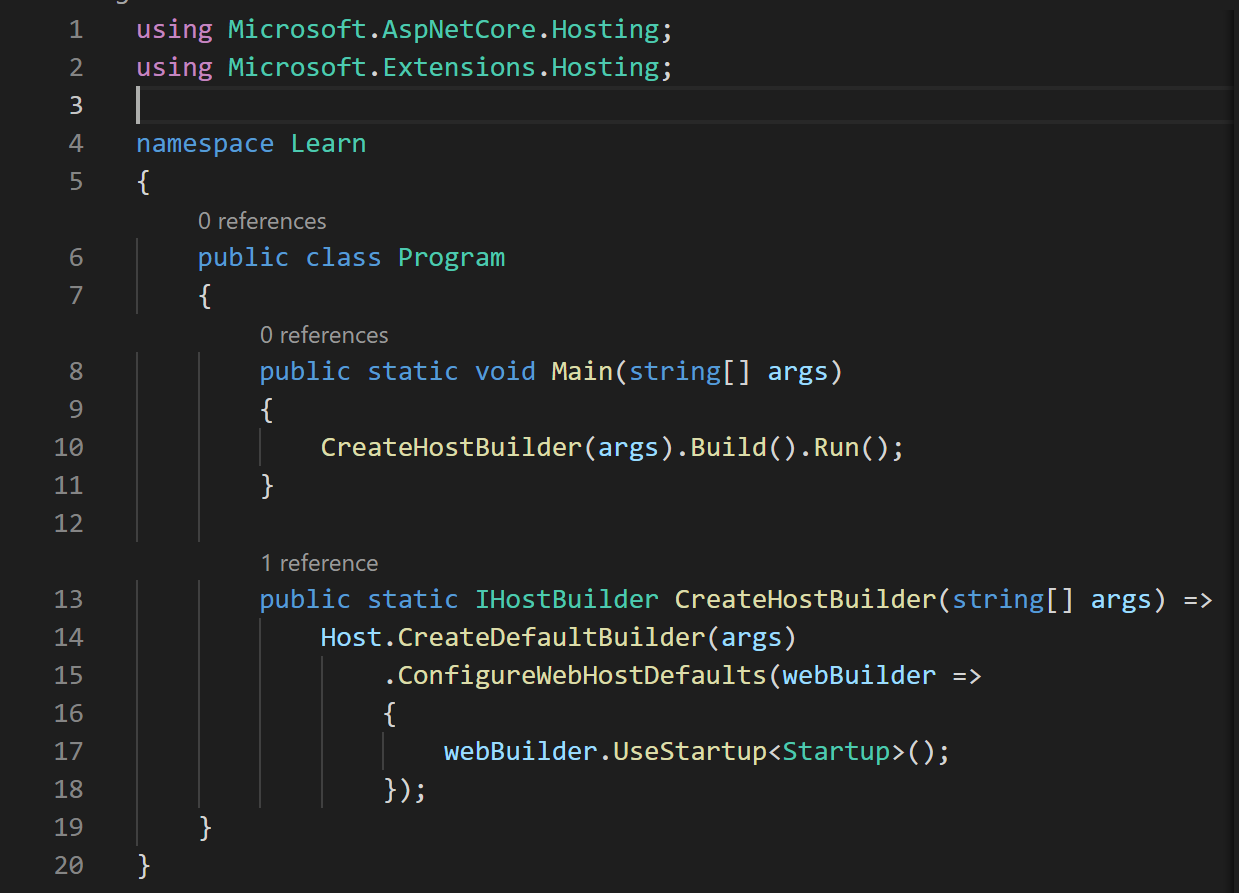This screenshot has width=1239, height=893.
Task: Click the Build method call on line 10
Action: [x=728, y=447]
